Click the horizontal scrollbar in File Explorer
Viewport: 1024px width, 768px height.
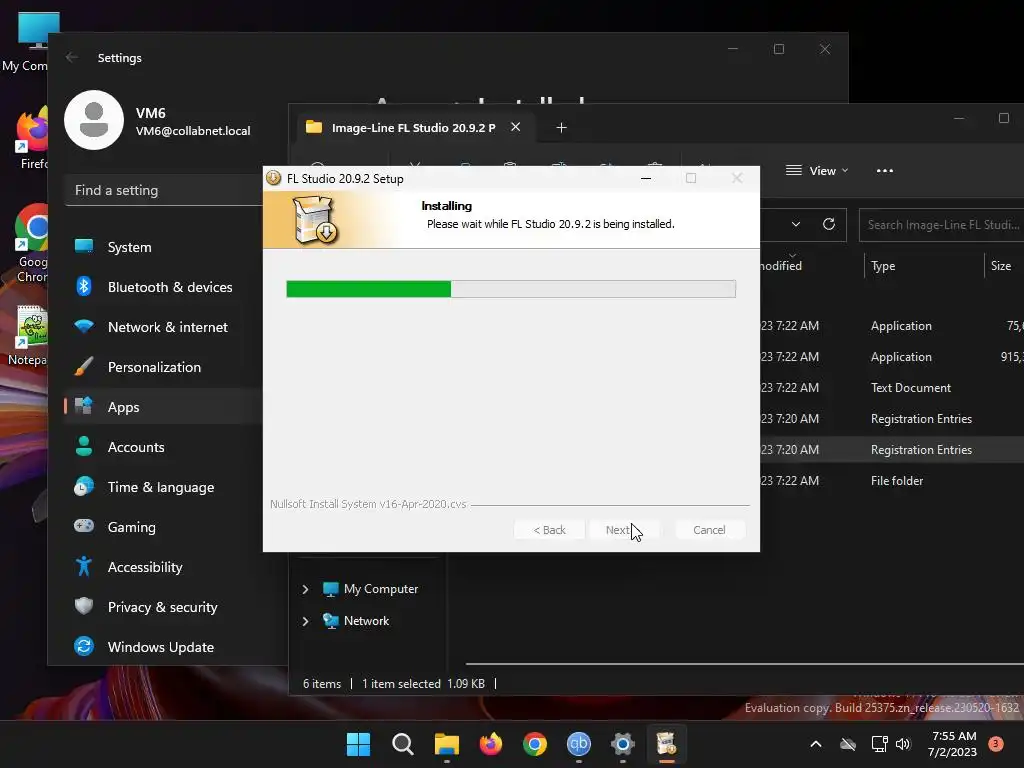(744, 664)
